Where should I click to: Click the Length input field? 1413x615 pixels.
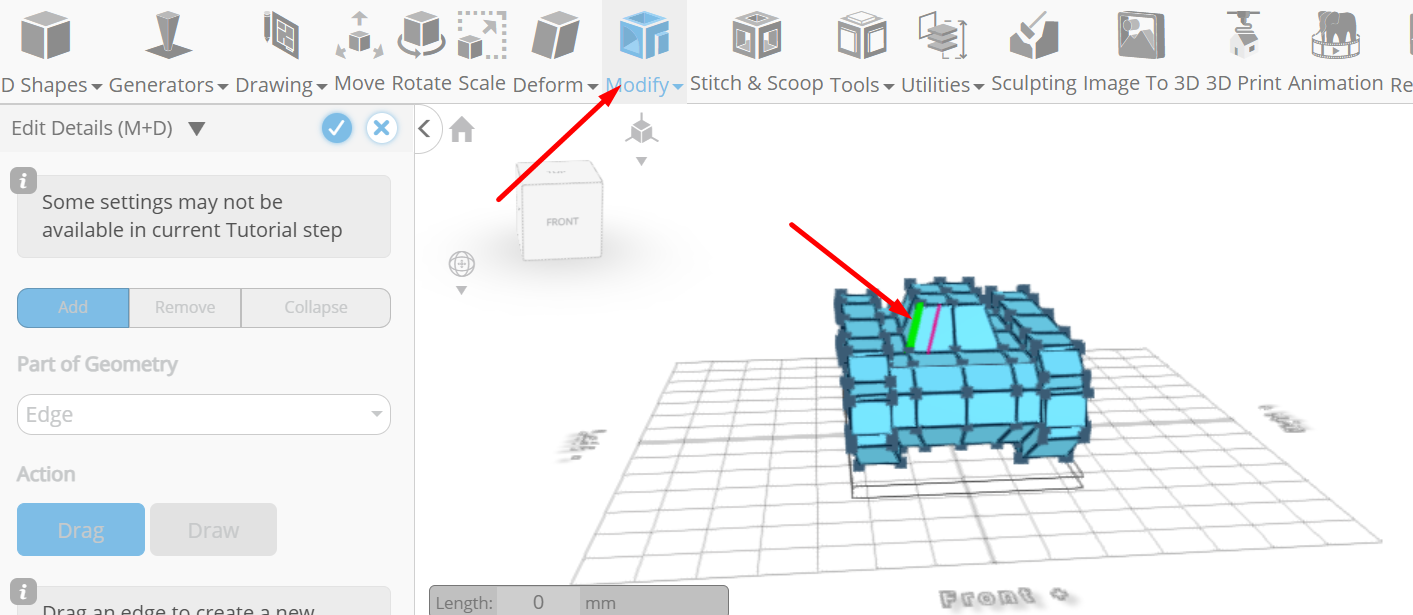coord(538,602)
